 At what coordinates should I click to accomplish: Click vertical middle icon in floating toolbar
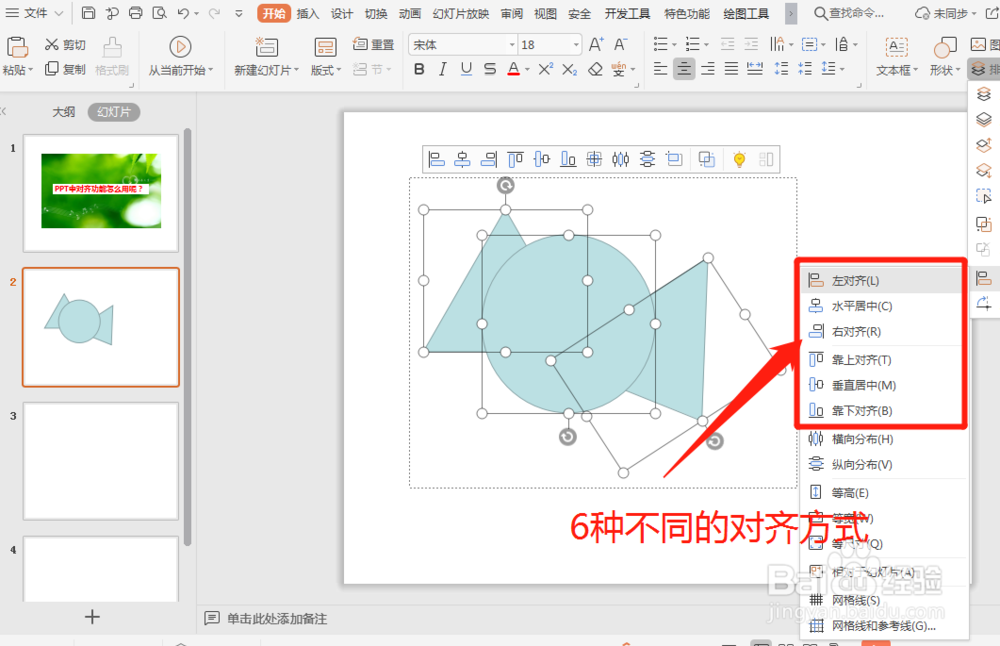[541, 159]
